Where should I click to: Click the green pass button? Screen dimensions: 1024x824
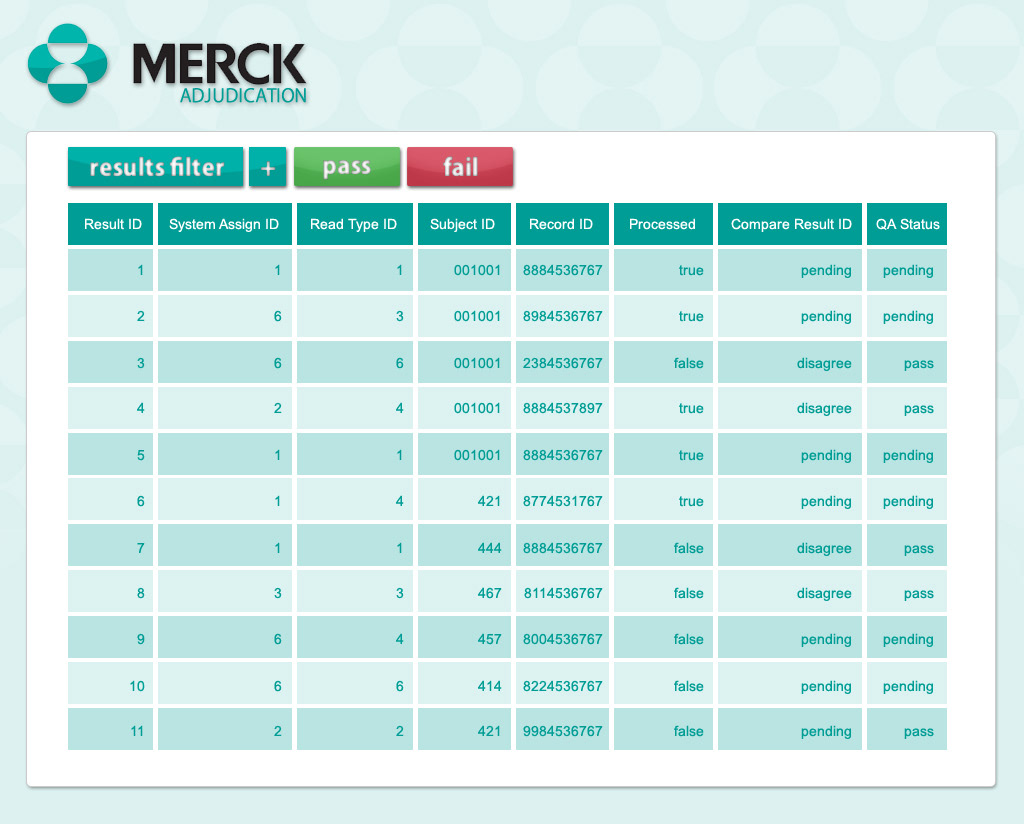(x=347, y=167)
